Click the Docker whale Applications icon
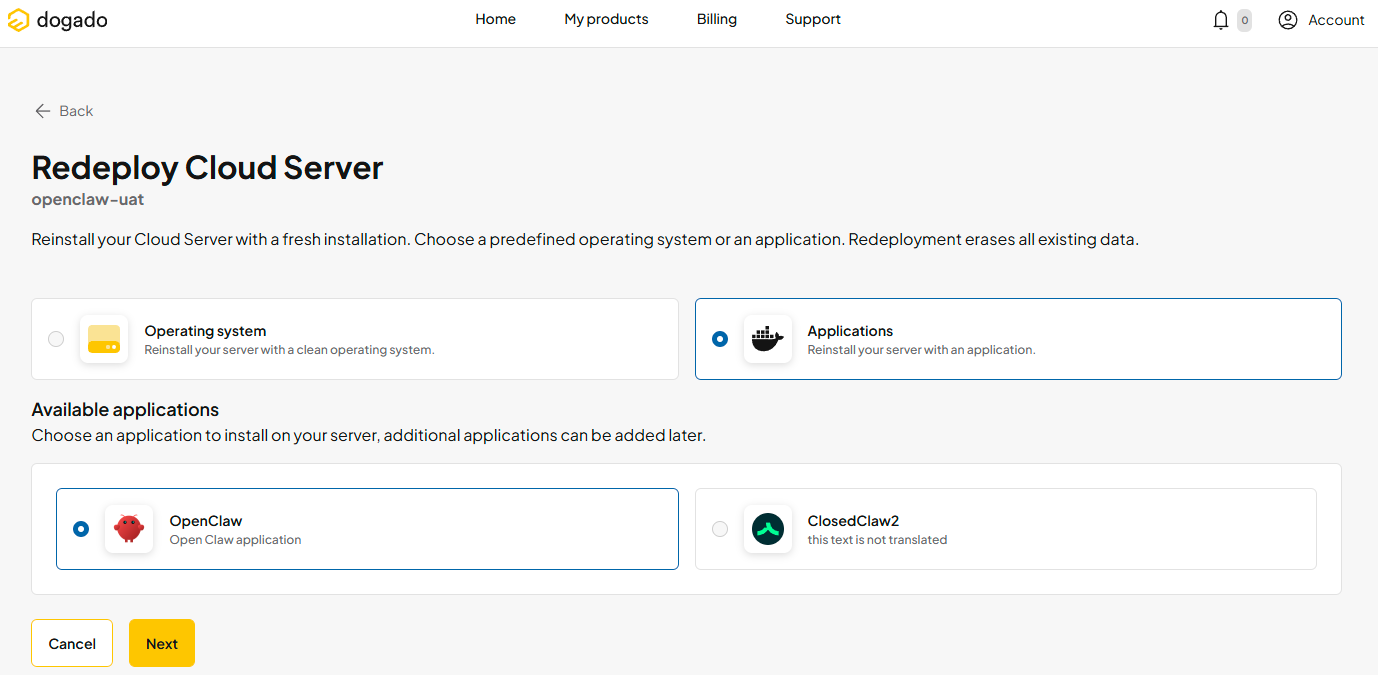Viewport: 1378px width, 675px height. click(x=768, y=339)
